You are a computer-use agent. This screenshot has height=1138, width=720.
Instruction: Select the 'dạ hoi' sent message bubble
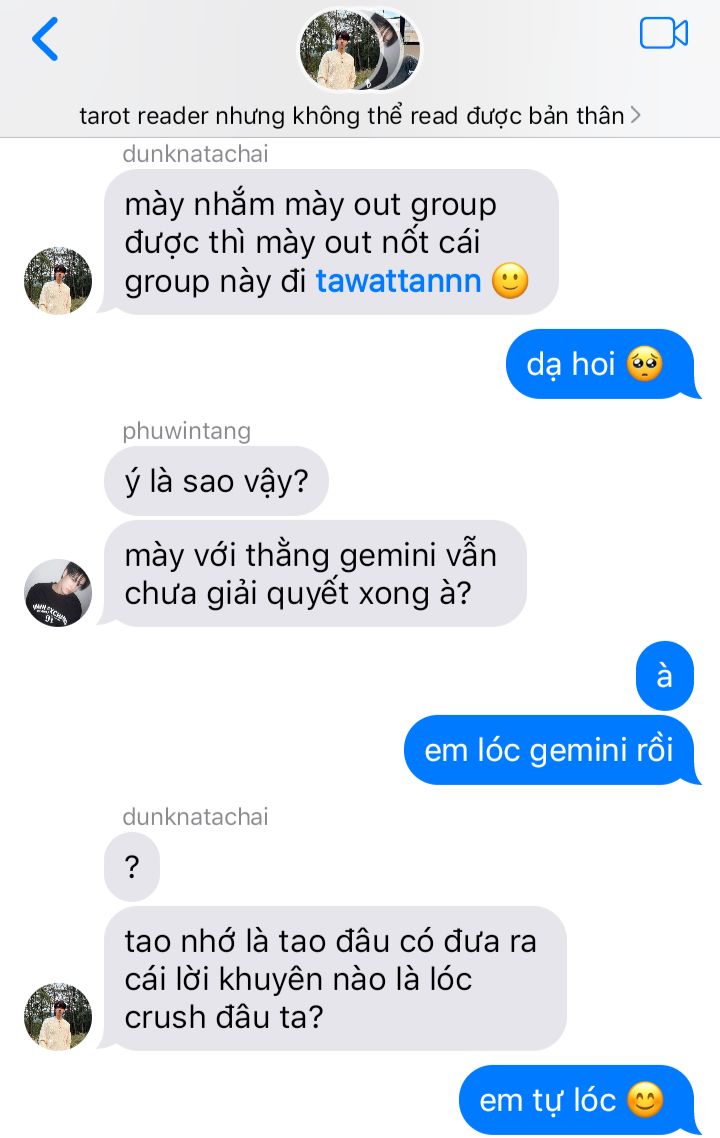[x=600, y=364]
